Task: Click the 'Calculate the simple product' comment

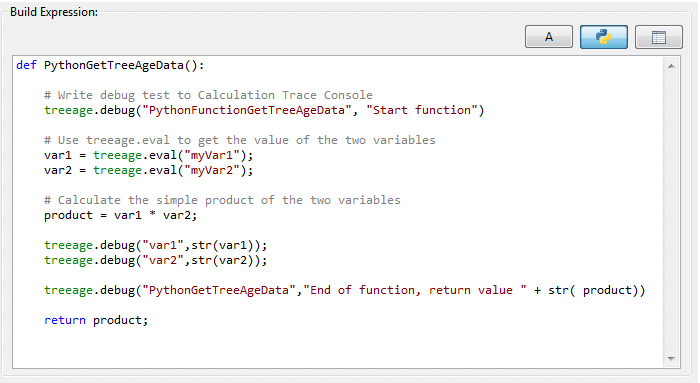Action: point(222,200)
